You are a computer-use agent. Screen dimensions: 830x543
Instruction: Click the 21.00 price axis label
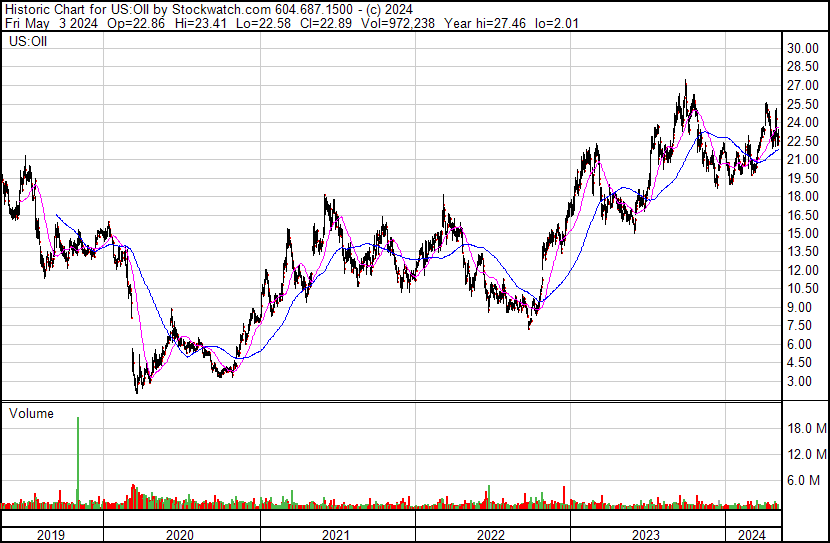click(x=803, y=159)
